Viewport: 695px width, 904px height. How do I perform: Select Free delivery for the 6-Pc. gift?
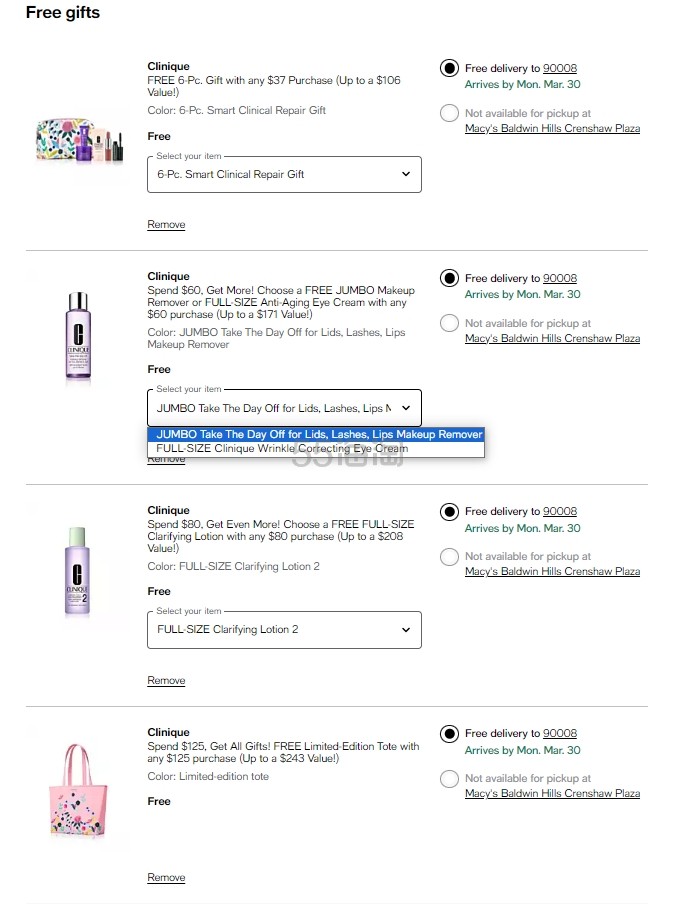pos(449,68)
